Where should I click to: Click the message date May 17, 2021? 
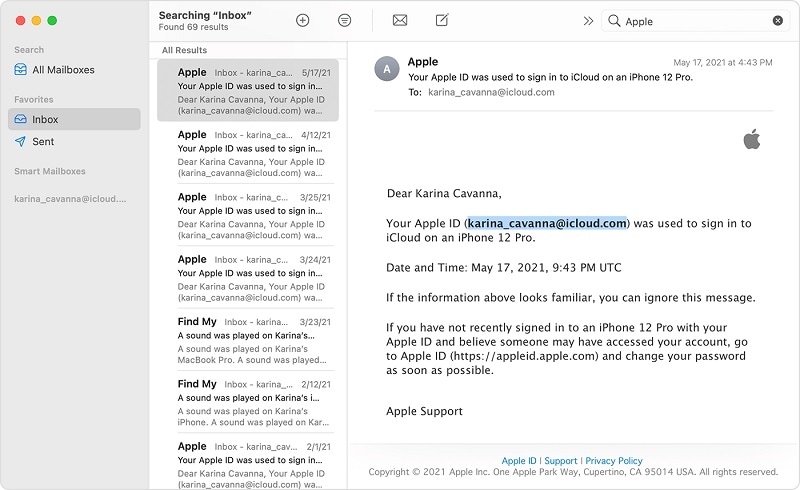click(722, 62)
